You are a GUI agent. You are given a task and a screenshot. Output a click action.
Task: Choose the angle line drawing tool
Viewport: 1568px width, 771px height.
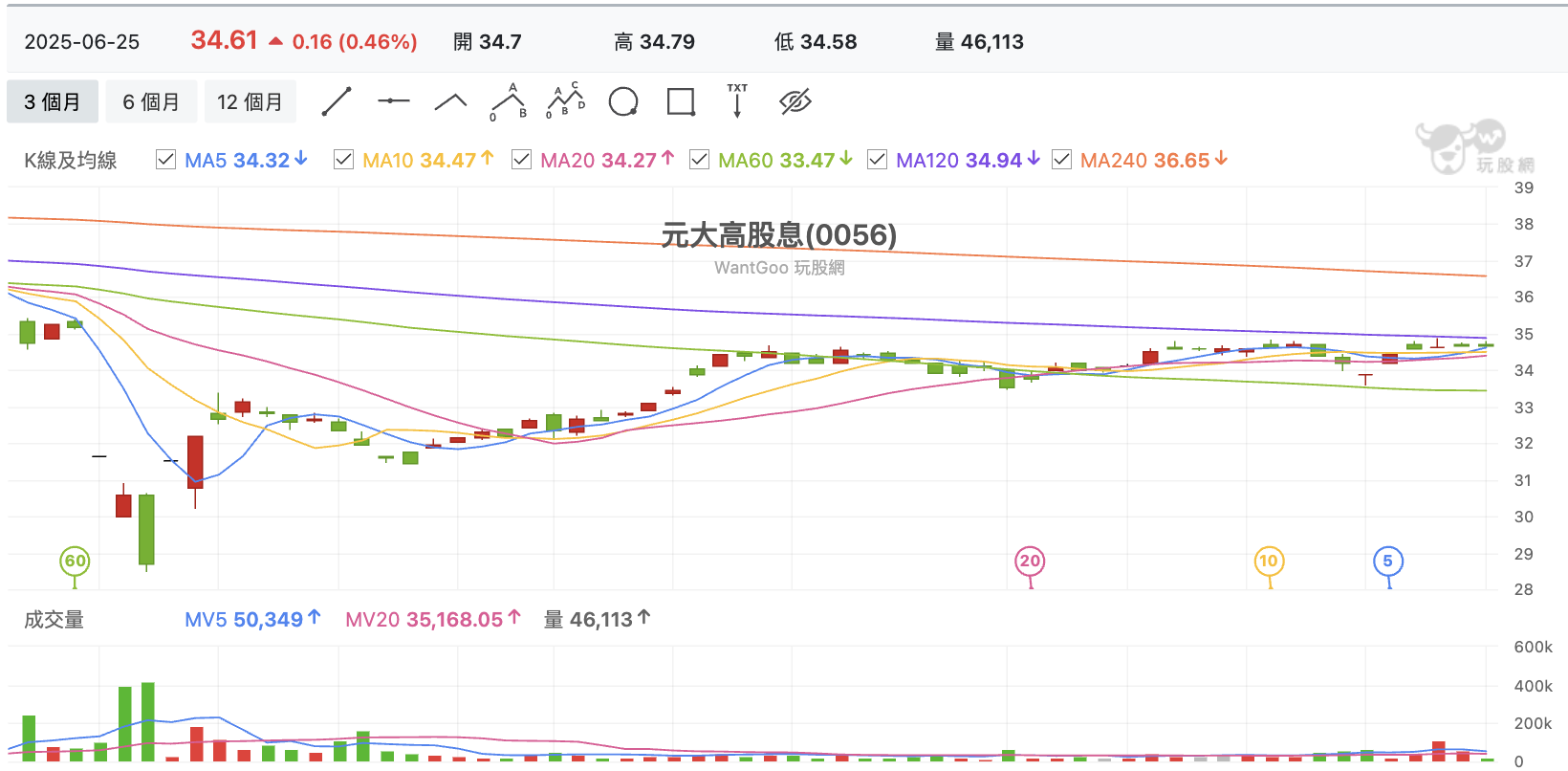coord(450,101)
